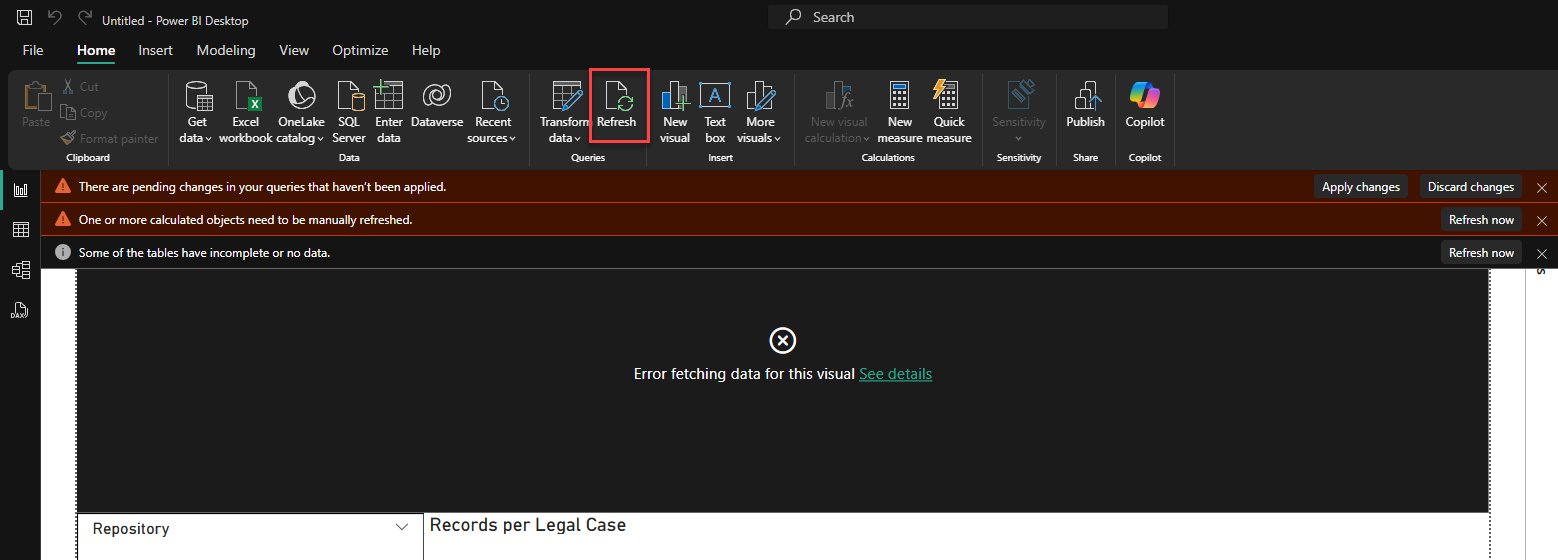Insert a New visual
This screenshot has height=560, width=1558.
(675, 97)
